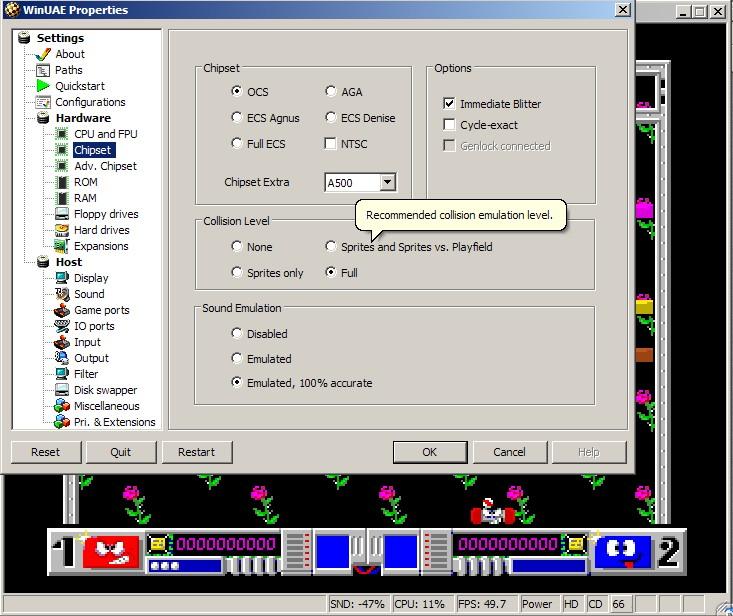This screenshot has width=733, height=616.
Task: Click the Cancel button
Action: click(x=510, y=452)
